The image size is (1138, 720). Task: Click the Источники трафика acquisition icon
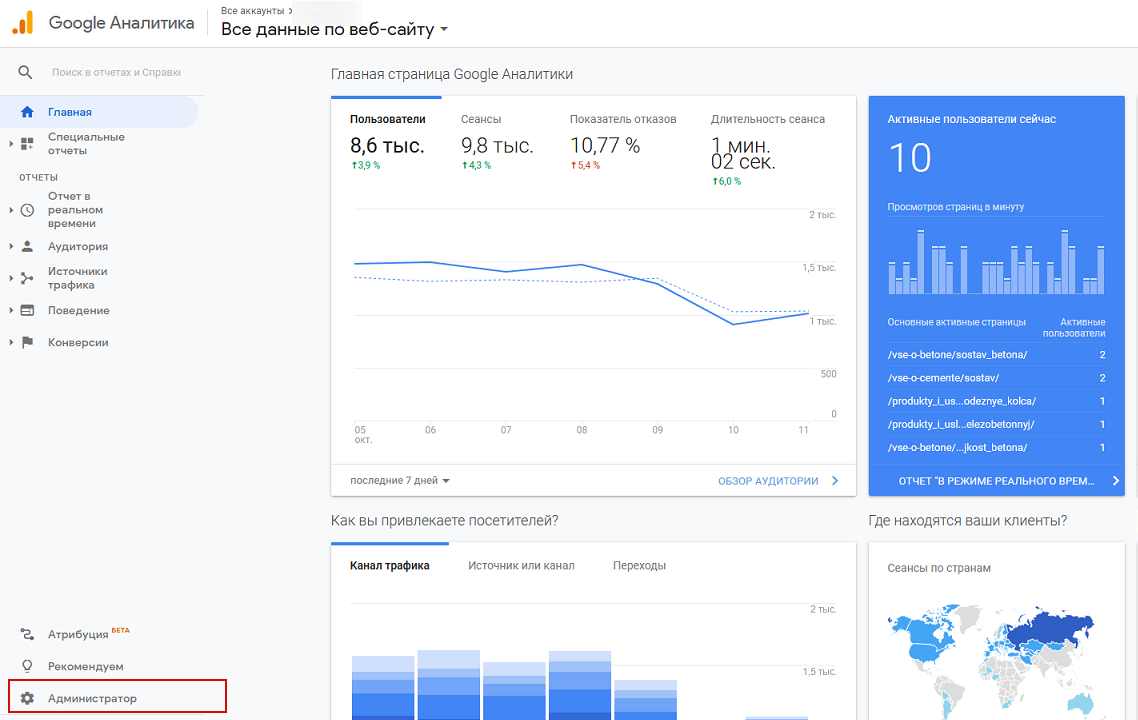[28, 278]
